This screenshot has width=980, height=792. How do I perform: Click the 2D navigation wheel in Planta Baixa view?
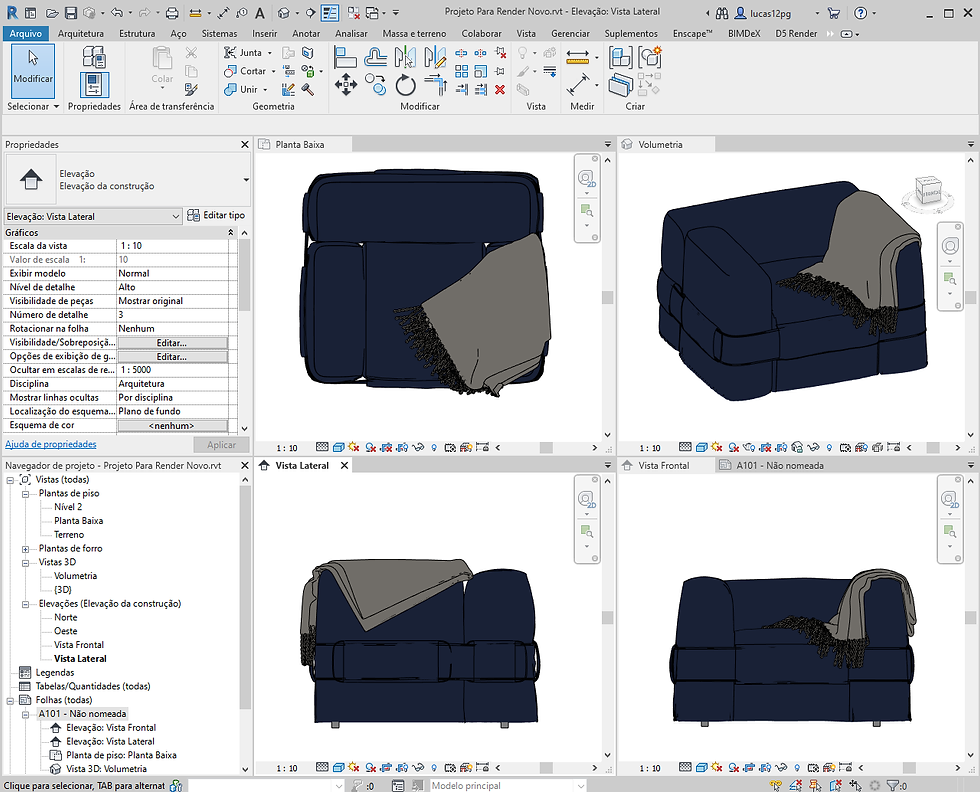(586, 178)
